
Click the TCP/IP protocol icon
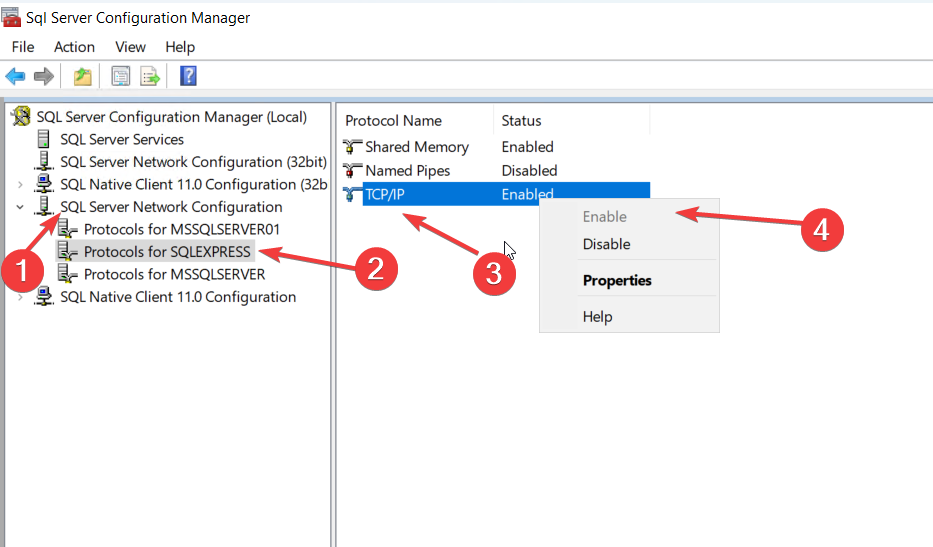(x=352, y=194)
